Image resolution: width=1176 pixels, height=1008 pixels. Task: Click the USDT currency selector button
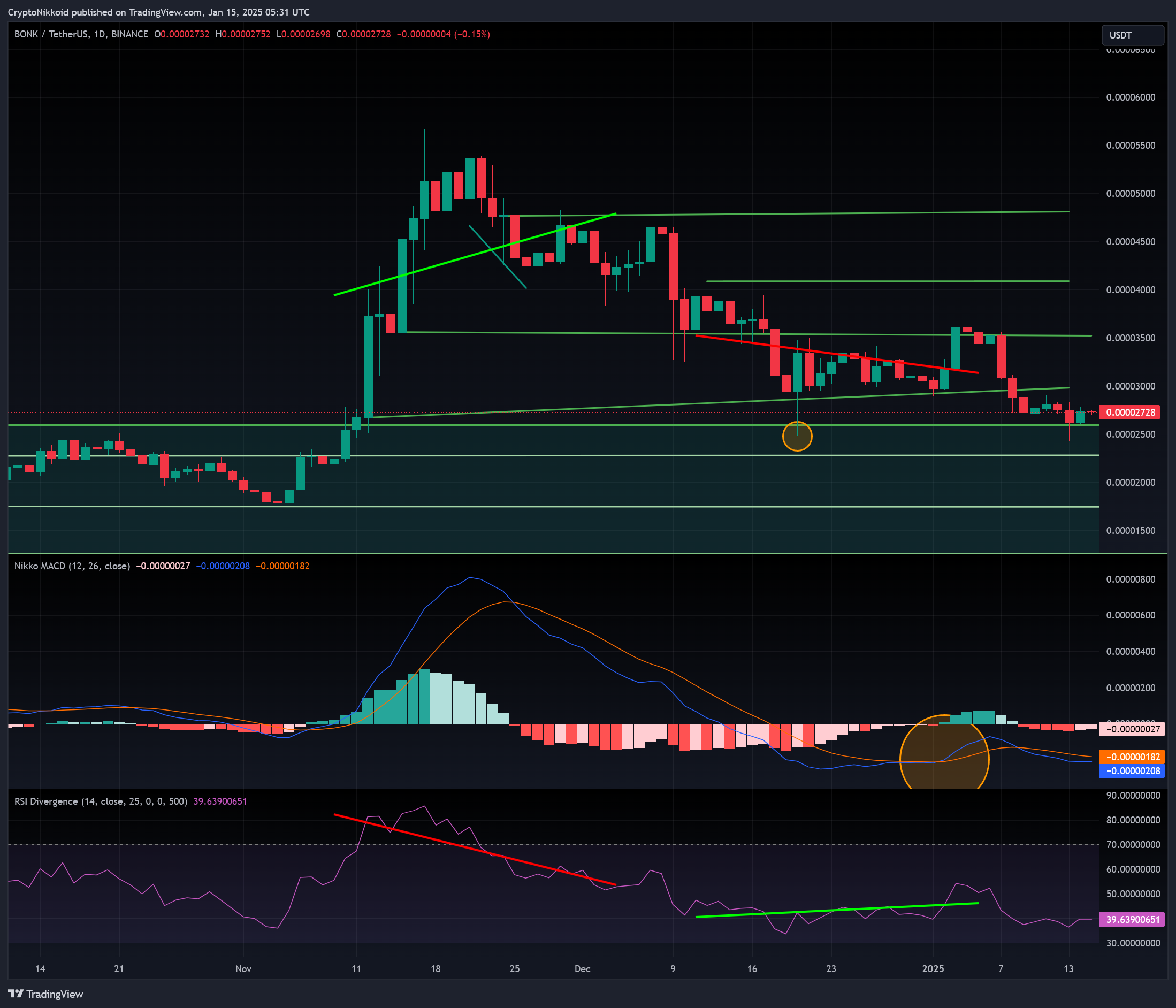[x=1132, y=35]
